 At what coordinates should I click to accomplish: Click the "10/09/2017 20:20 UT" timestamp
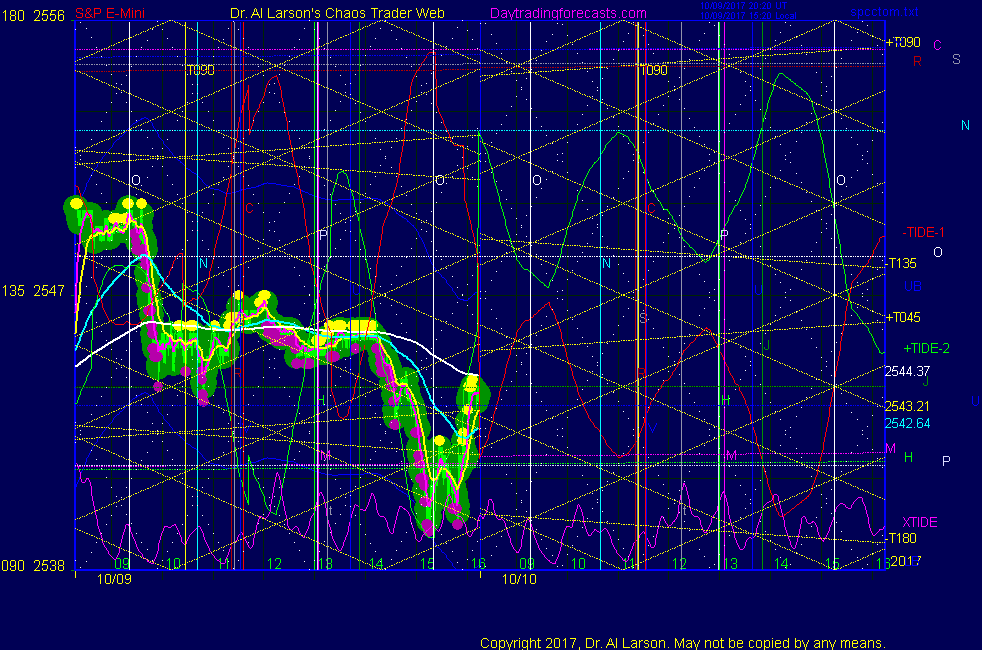coord(743,6)
